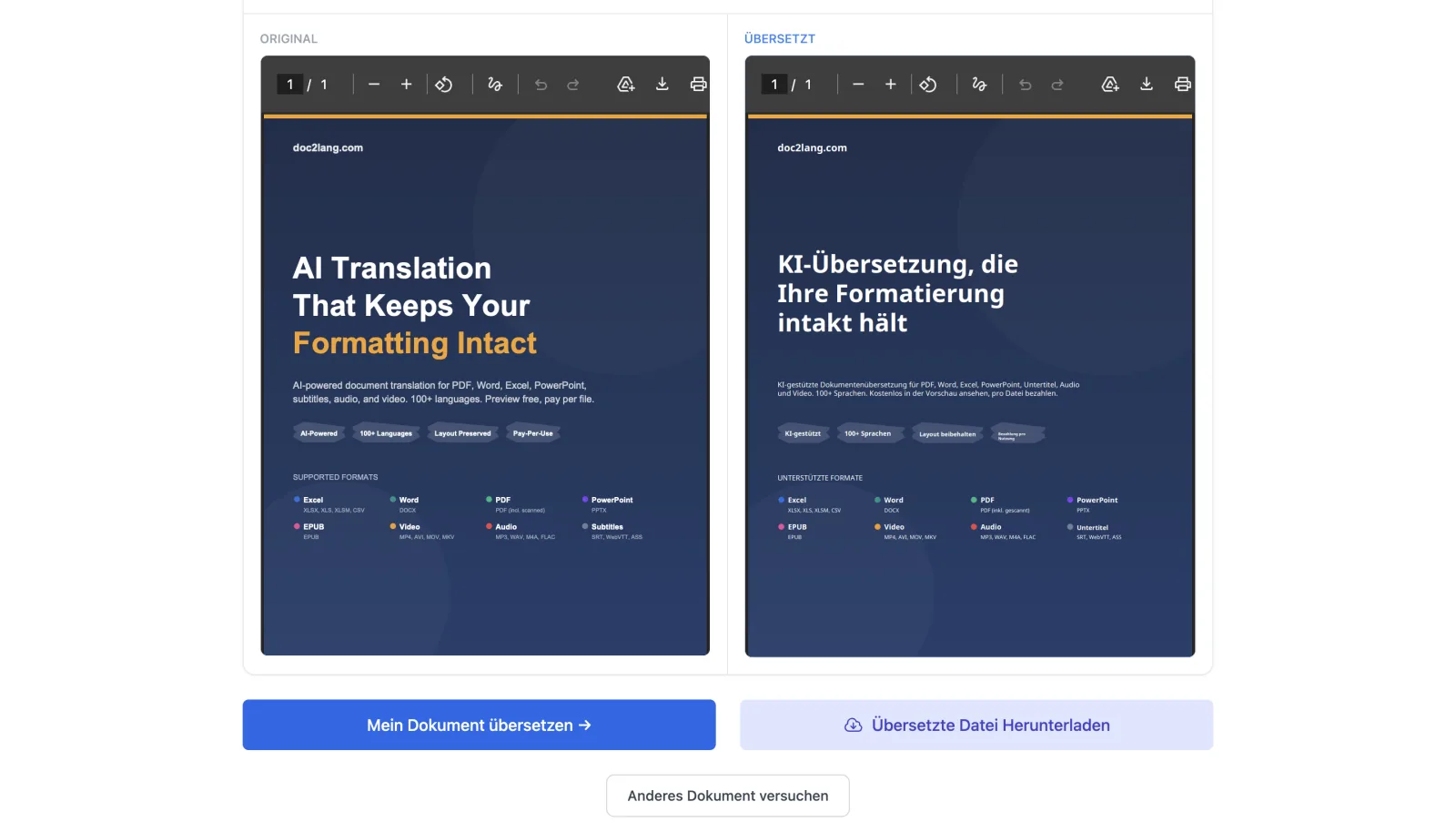Screen dimensions: 1456x822
Task: Click 'PowerPoint' format entry in original page
Action: tap(608, 504)
